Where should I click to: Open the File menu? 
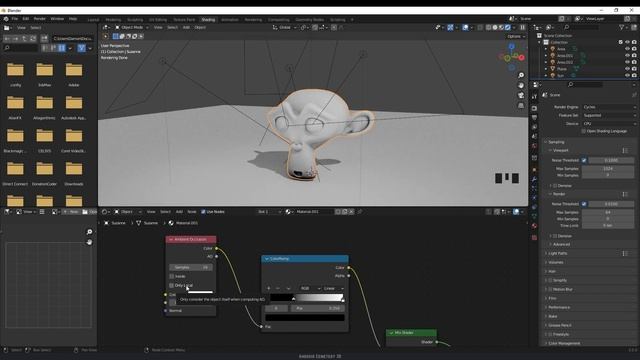(15, 19)
